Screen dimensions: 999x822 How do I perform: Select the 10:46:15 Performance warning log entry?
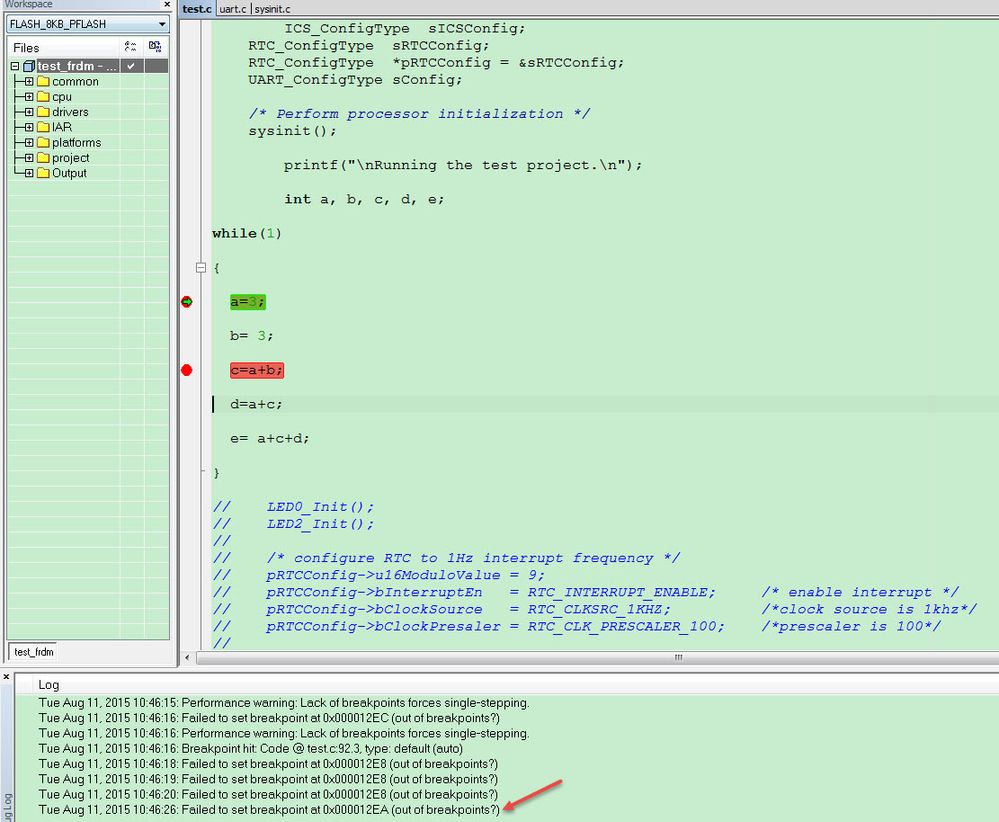click(x=284, y=703)
